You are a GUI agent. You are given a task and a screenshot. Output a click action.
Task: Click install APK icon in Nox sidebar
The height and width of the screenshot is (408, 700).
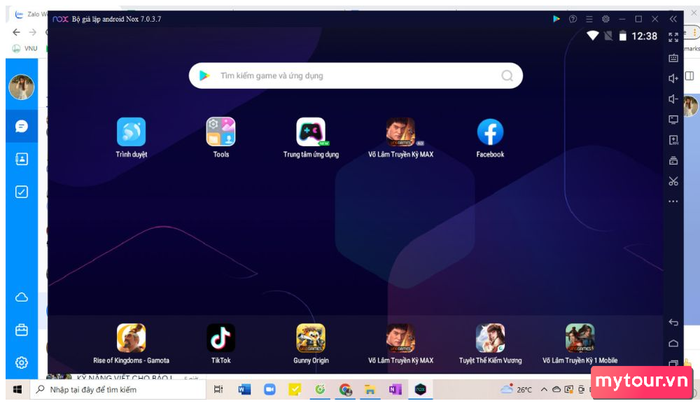pos(673,140)
